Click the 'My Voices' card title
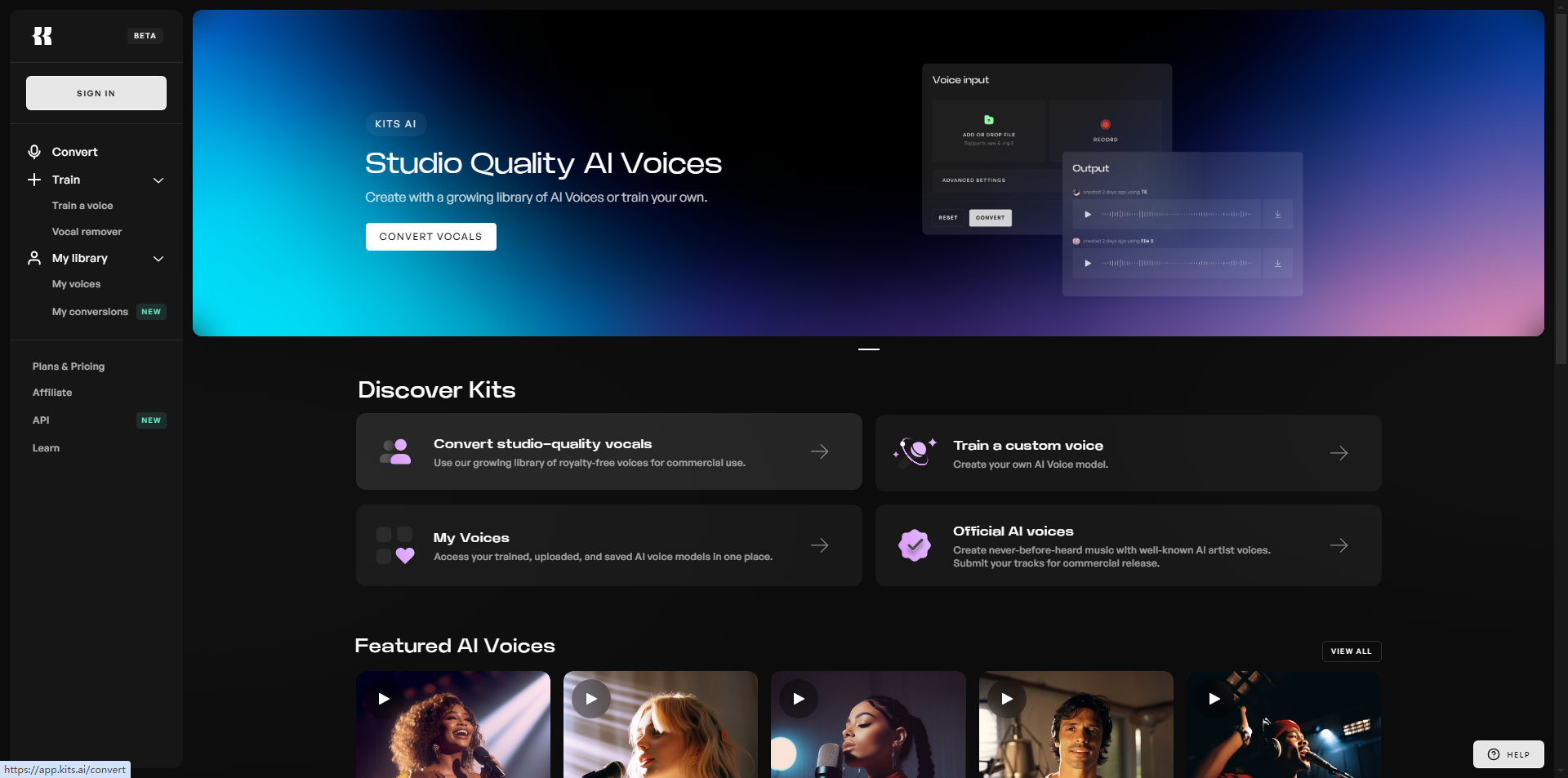1568x778 pixels. [x=471, y=538]
